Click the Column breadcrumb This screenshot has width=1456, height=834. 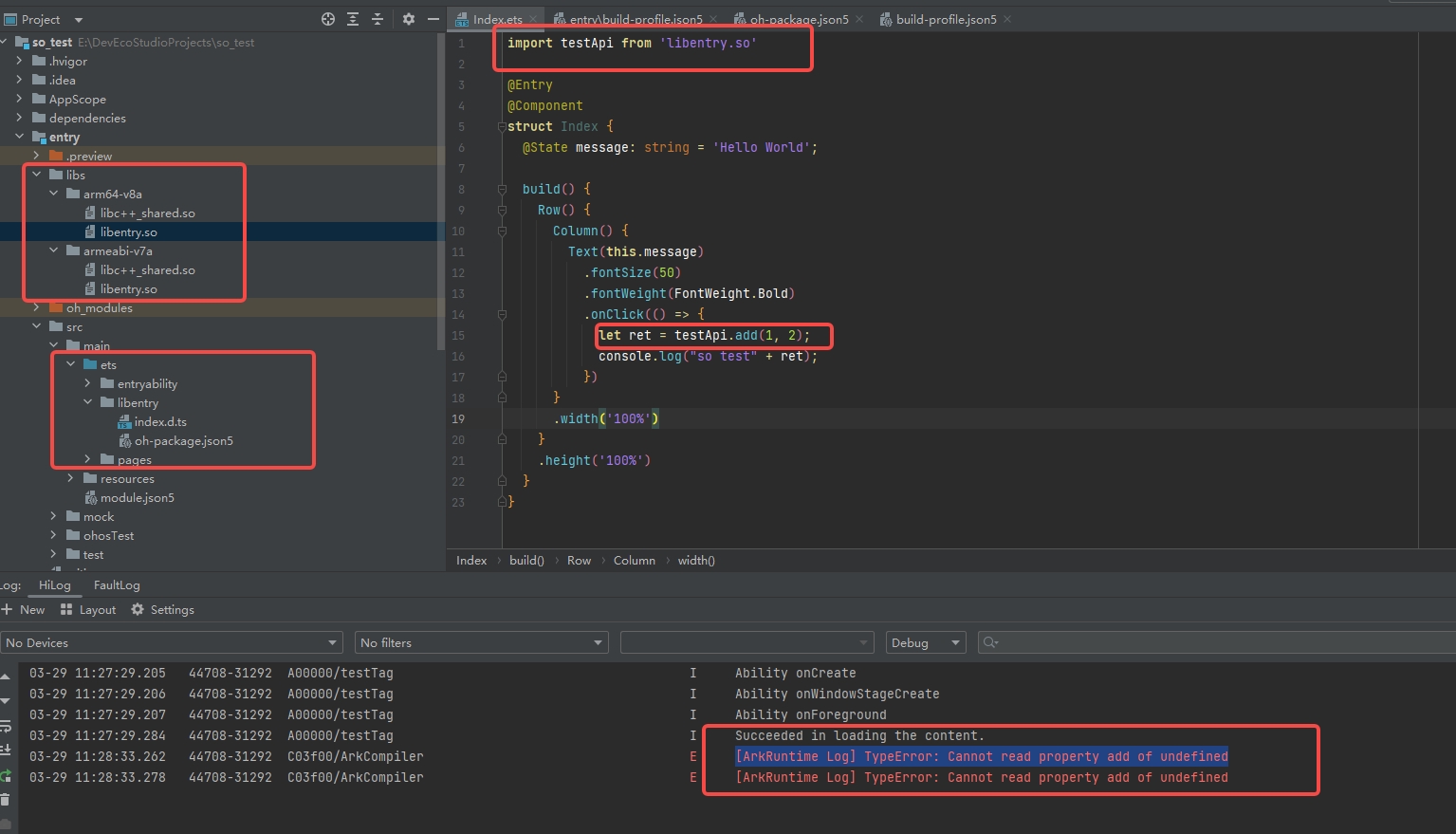(x=635, y=561)
